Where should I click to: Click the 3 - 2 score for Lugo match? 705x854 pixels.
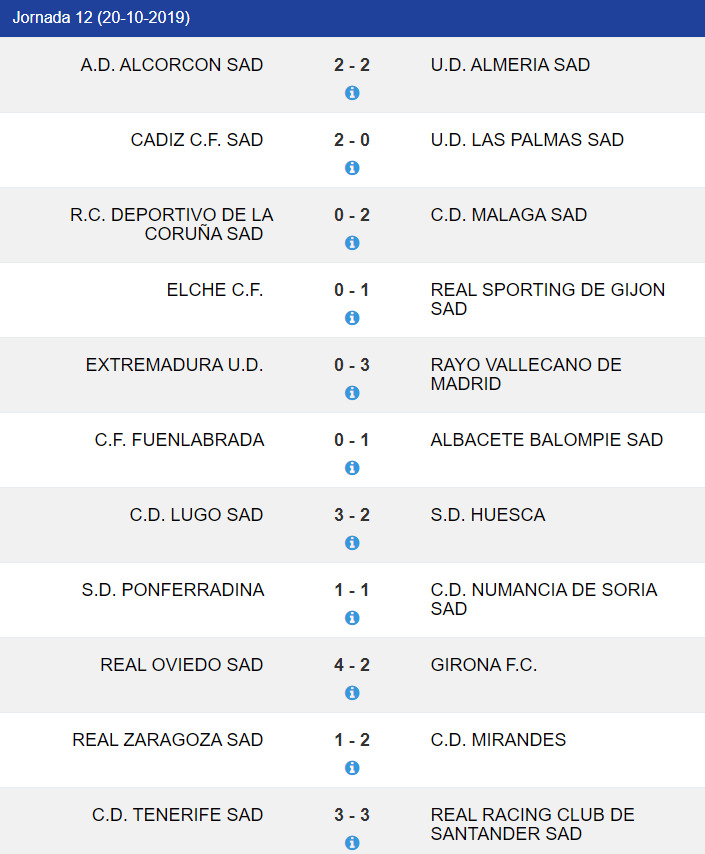click(x=352, y=515)
